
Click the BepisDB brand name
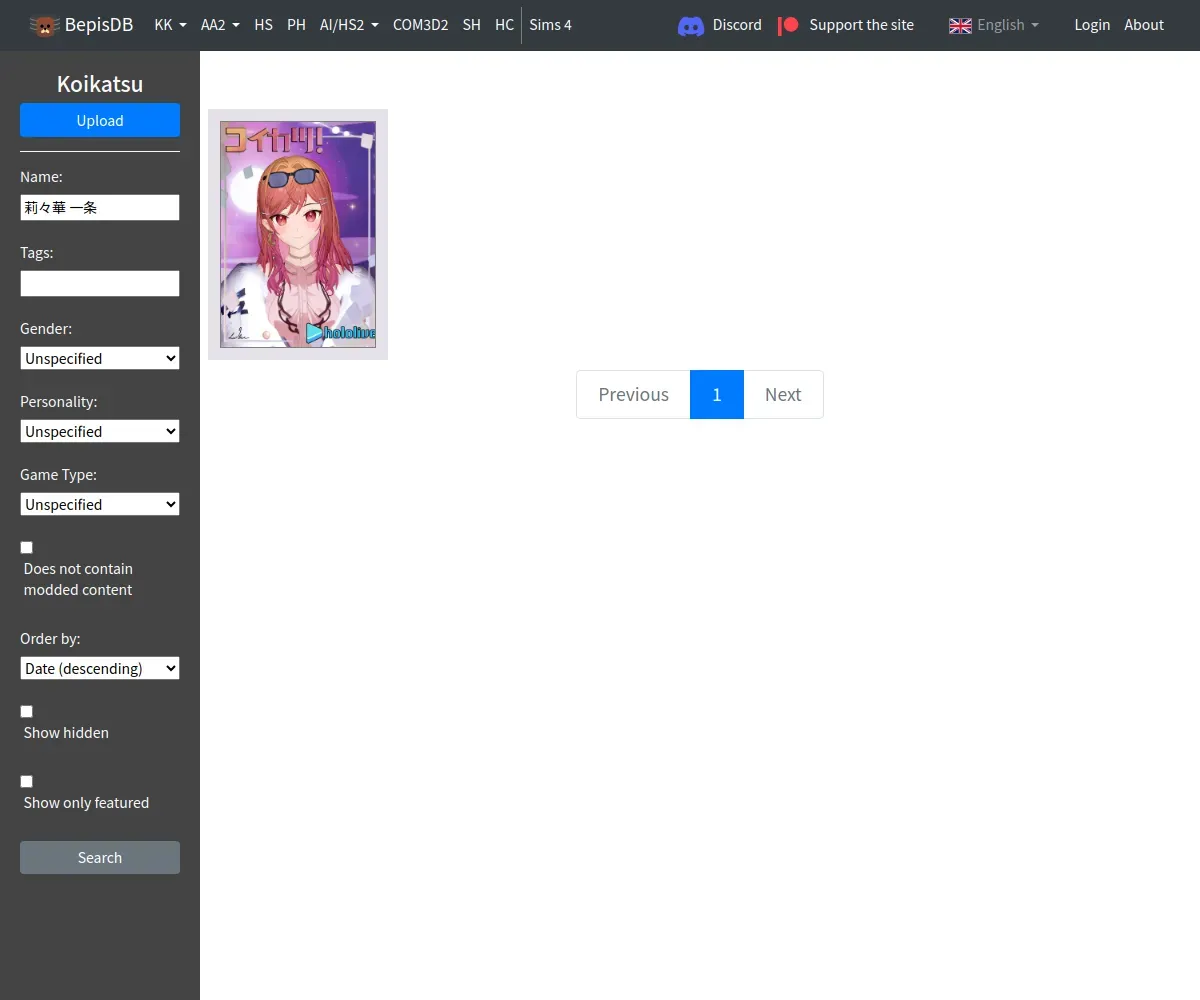point(99,25)
